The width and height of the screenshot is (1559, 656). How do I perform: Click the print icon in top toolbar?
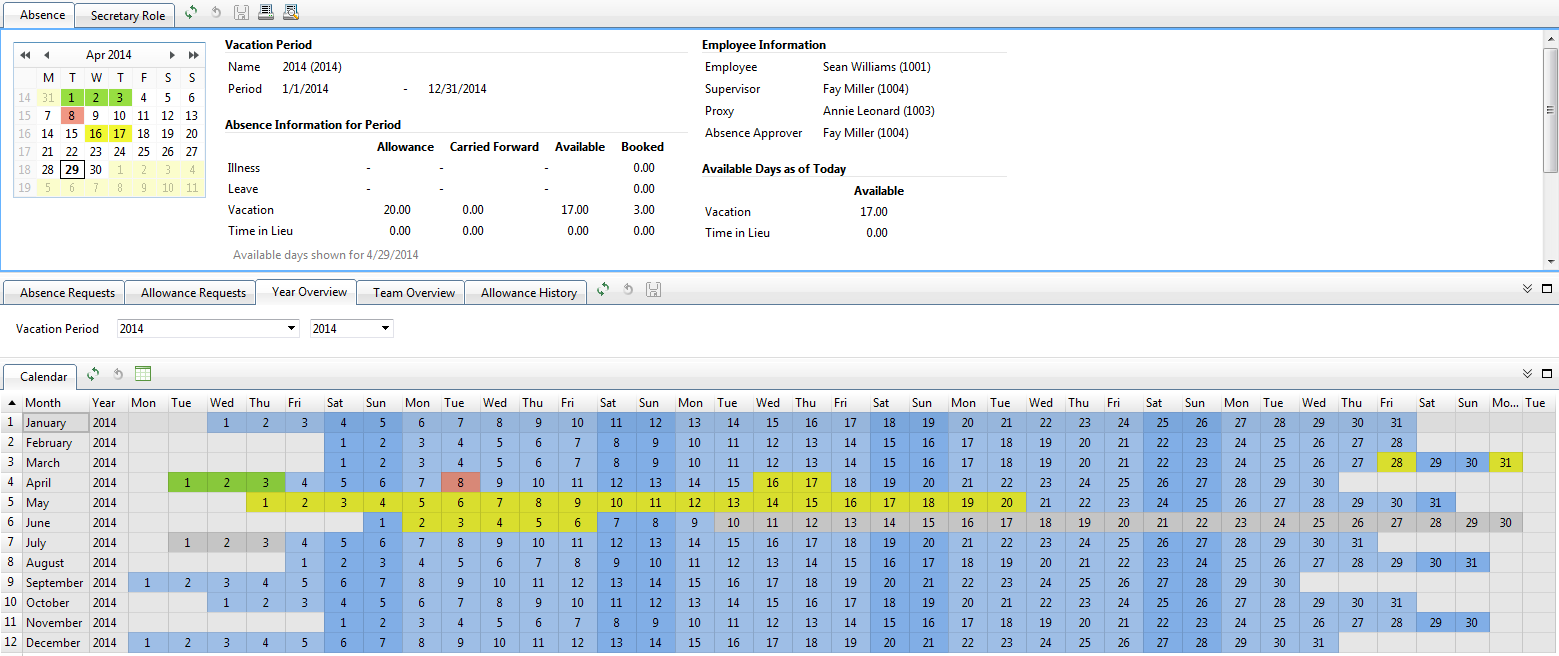coord(265,13)
